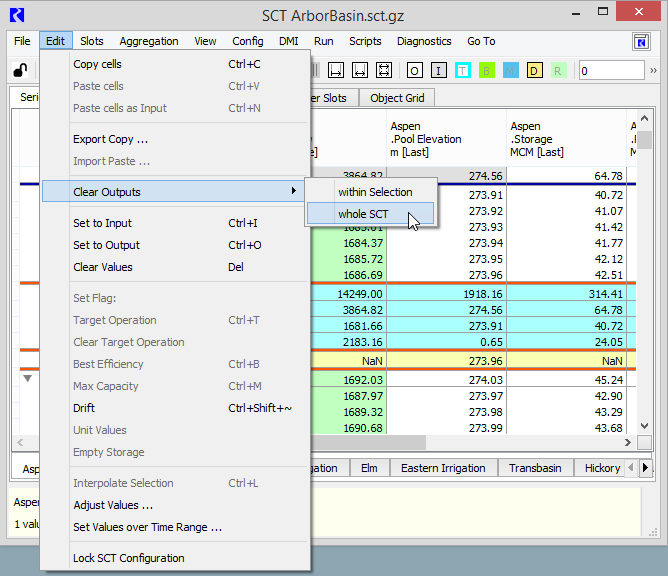Screen dimensions: 668x576
Task: Click the lock icon in the toolbar
Action: pyautogui.click(x=19, y=71)
